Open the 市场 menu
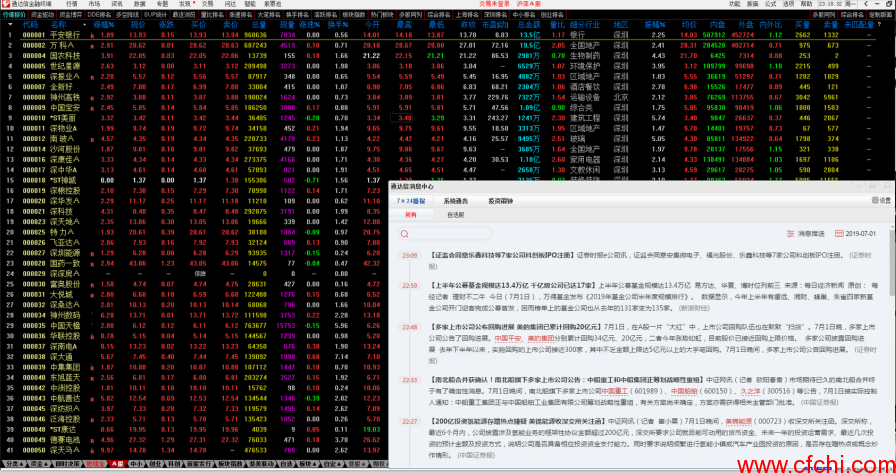 point(94,3)
